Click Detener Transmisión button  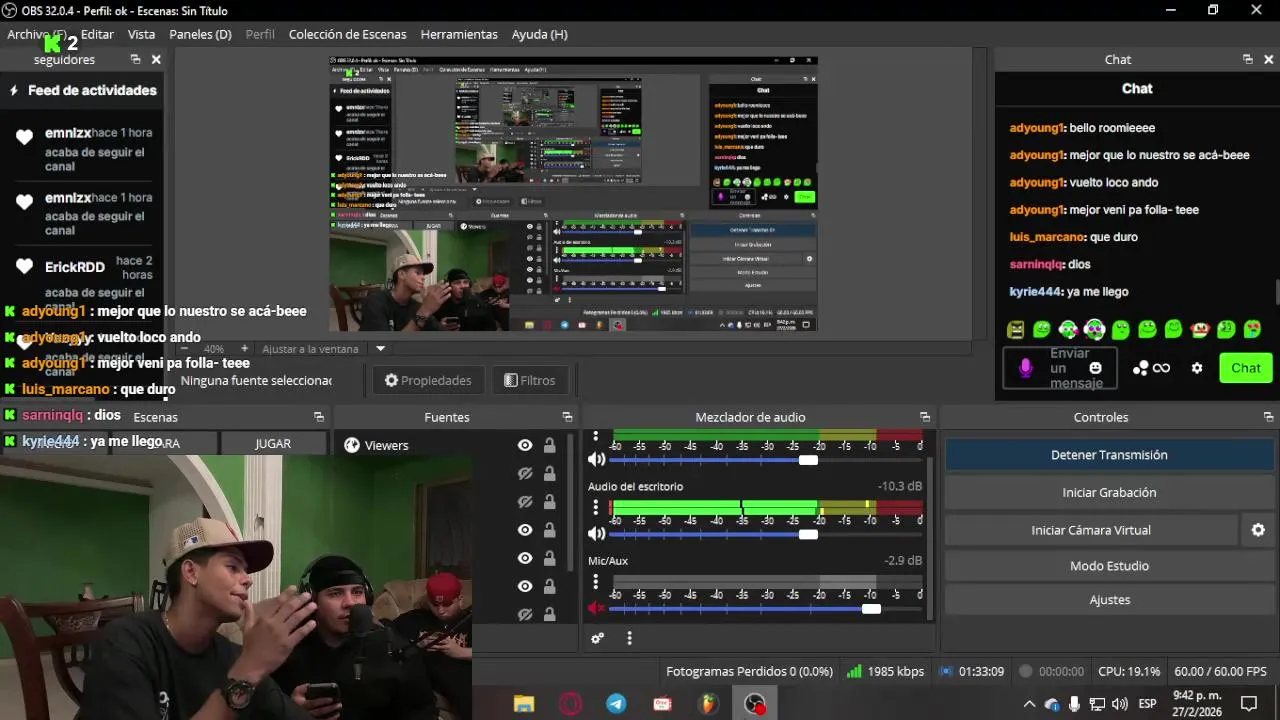tap(1109, 455)
